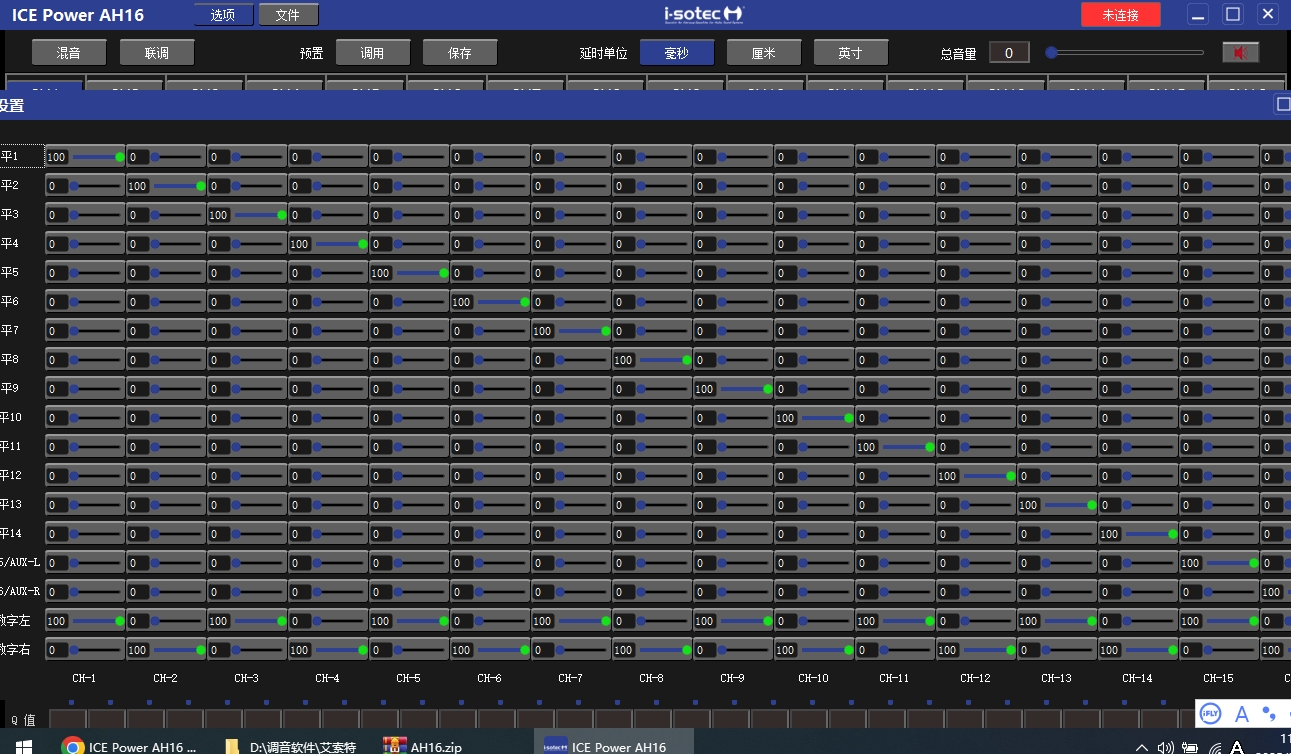Click the red mute speaker icon
Screen dimensions: 1291x754
[x=1240, y=53]
